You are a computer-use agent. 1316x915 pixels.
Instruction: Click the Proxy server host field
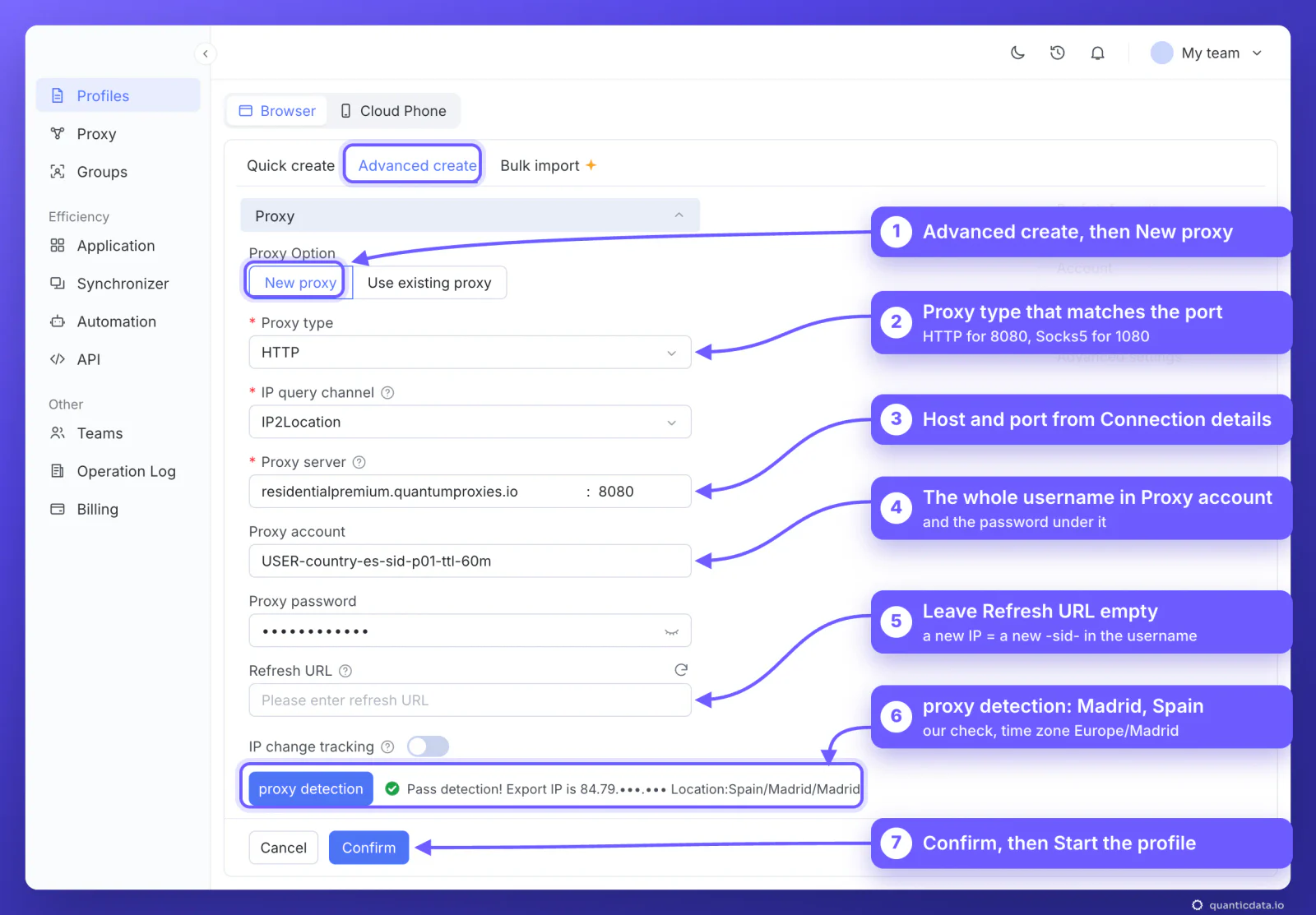(x=415, y=492)
